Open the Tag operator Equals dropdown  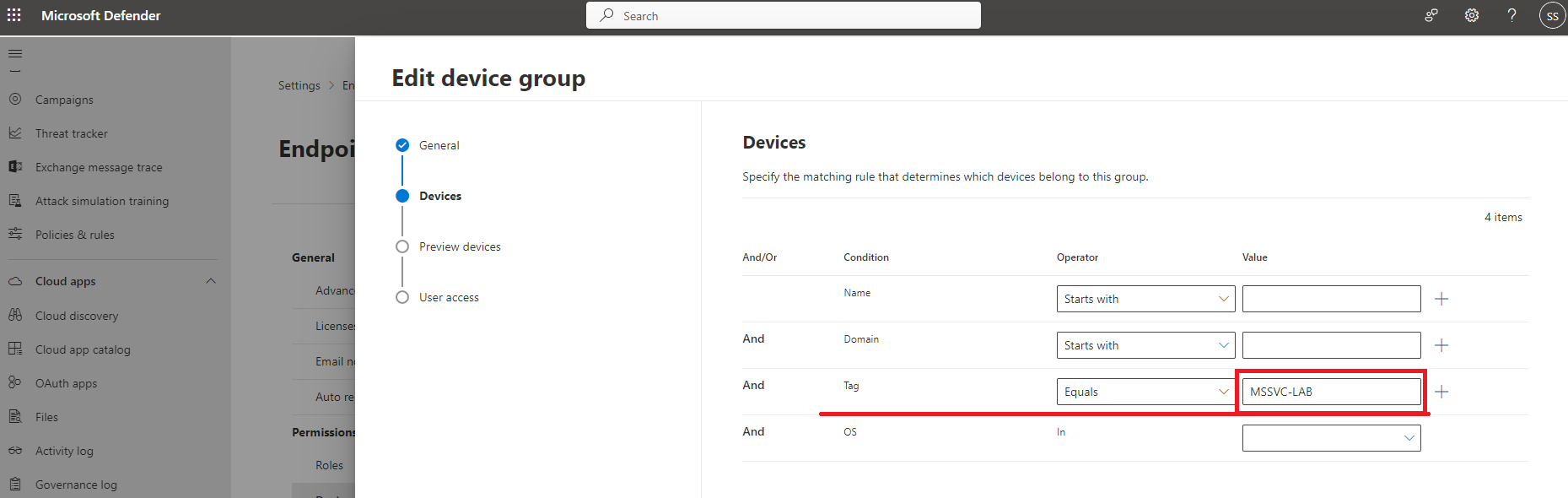pyautogui.click(x=1145, y=392)
